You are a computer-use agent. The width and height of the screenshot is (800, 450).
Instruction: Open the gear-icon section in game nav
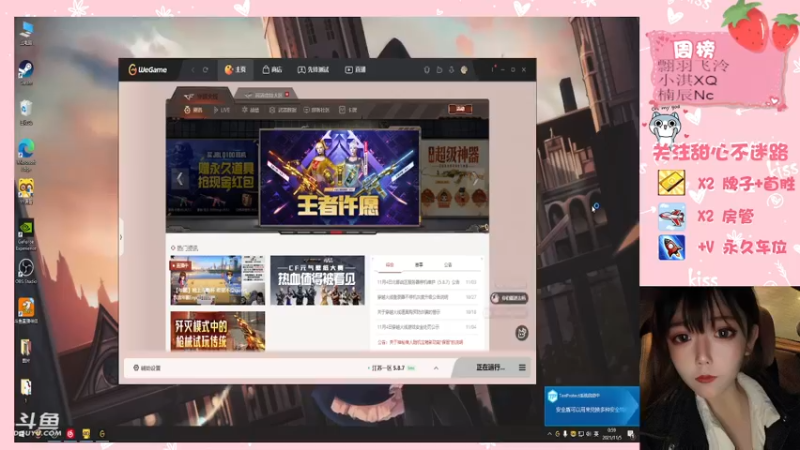(x=250, y=110)
